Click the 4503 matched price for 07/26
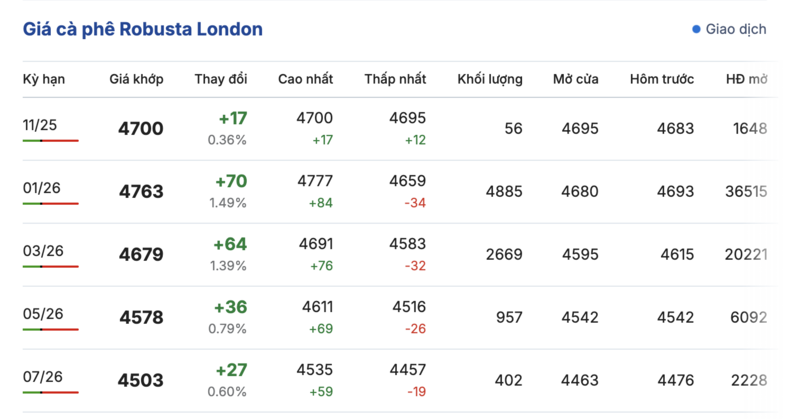The width and height of the screenshot is (800, 420). (x=141, y=381)
